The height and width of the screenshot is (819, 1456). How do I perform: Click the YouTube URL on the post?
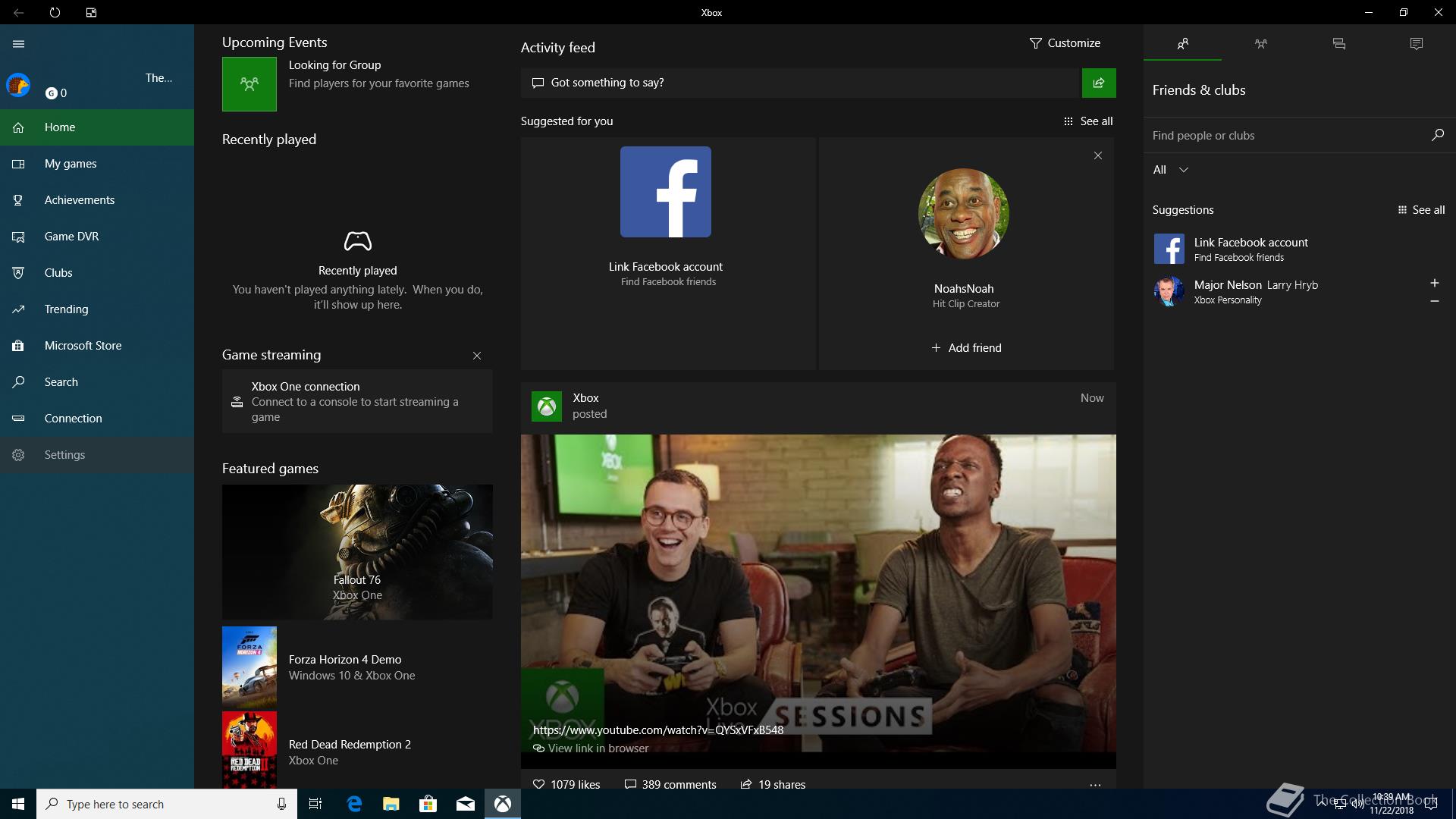click(658, 730)
